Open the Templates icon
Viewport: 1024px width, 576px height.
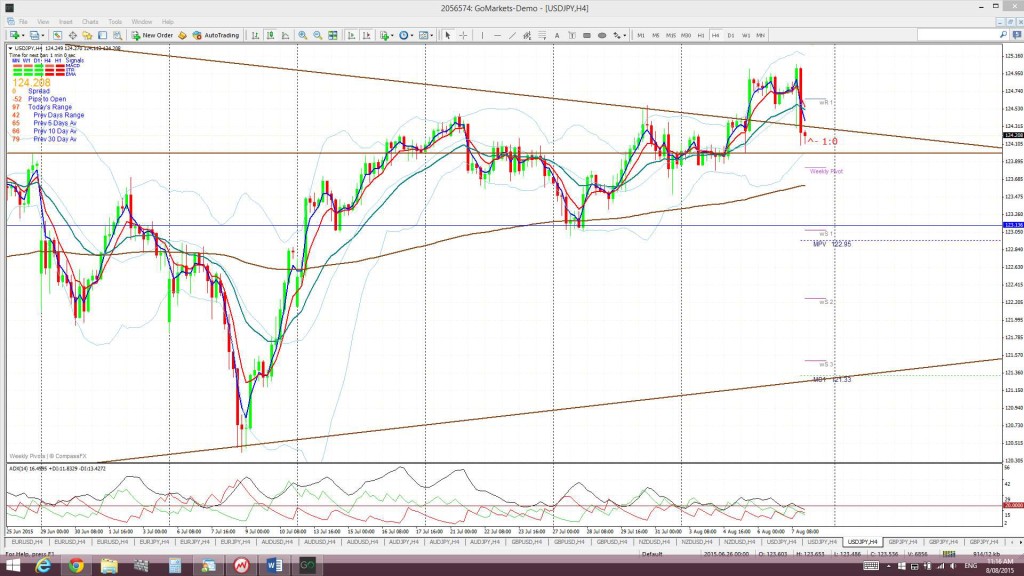(423, 35)
